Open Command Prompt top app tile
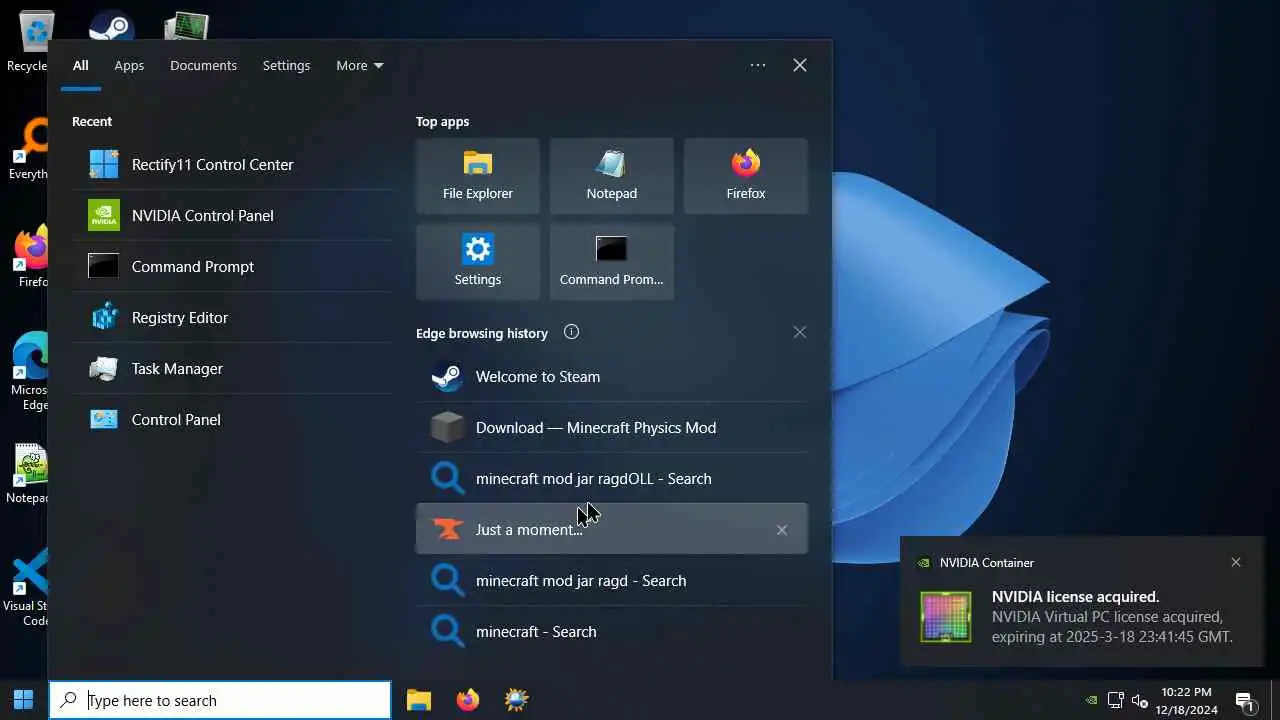Image resolution: width=1280 pixels, height=720 pixels. point(612,262)
